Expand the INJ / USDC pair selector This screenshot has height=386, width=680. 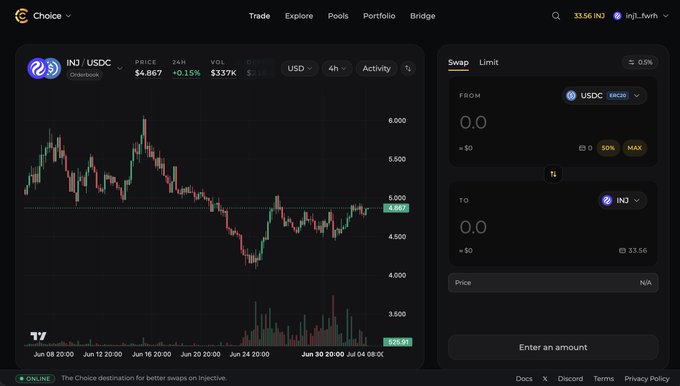click(120, 69)
